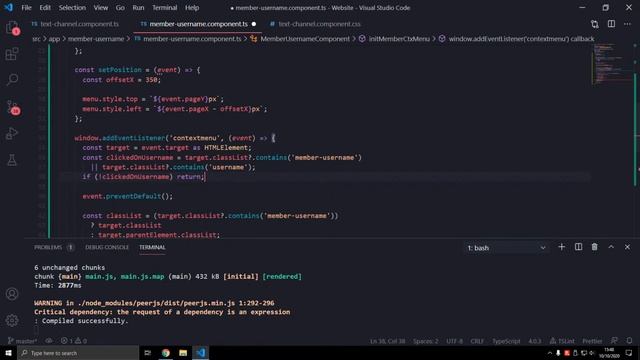
Task: Select the member-username.component.ts tab
Action: (x=197, y=24)
